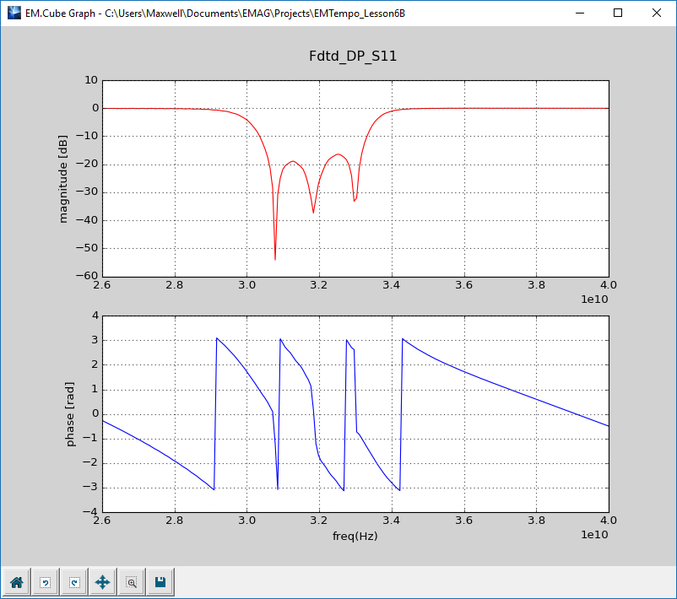Click the 1e10 exponent under the phase plot

pos(593,535)
